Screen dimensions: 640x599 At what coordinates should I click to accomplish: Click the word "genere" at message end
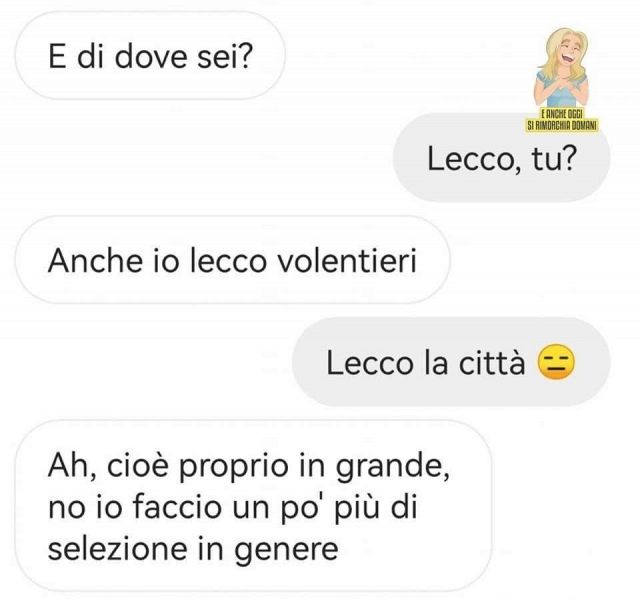coord(286,550)
